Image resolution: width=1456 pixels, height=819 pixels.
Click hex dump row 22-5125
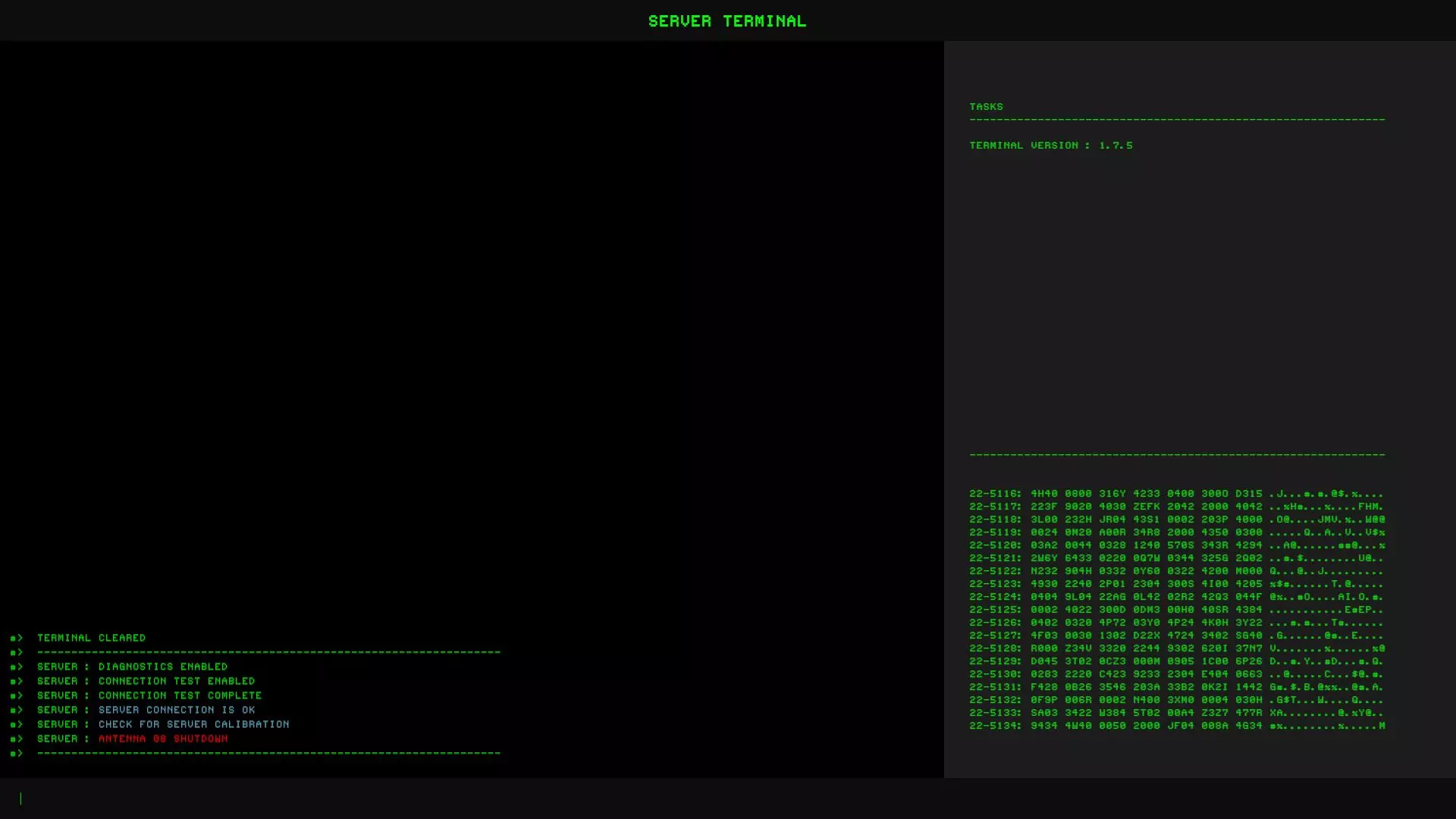tap(1176, 610)
